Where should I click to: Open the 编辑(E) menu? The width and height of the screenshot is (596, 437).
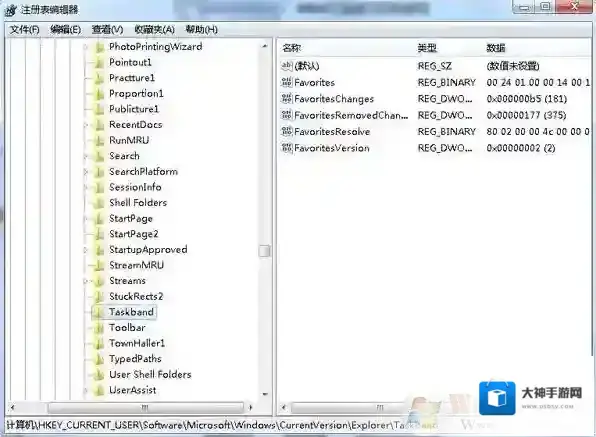tap(65, 29)
